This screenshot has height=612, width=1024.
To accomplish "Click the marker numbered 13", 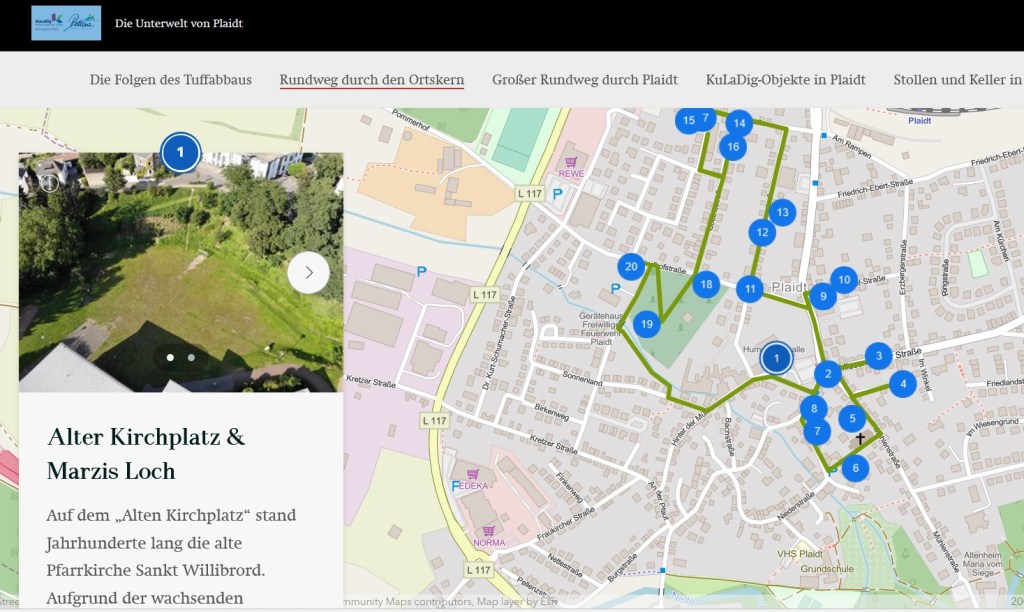I will (782, 212).
